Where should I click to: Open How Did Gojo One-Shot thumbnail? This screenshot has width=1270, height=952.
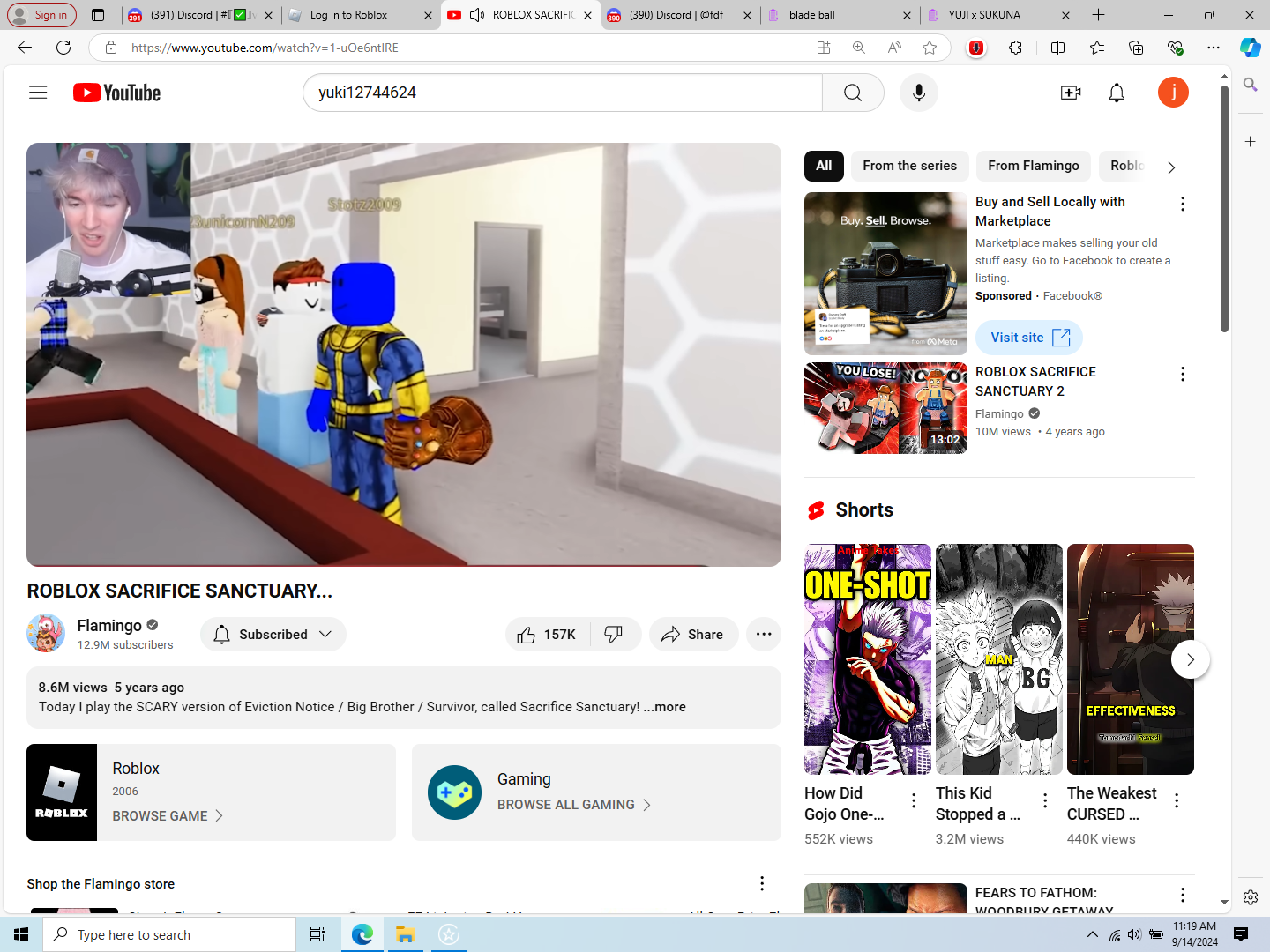868,659
